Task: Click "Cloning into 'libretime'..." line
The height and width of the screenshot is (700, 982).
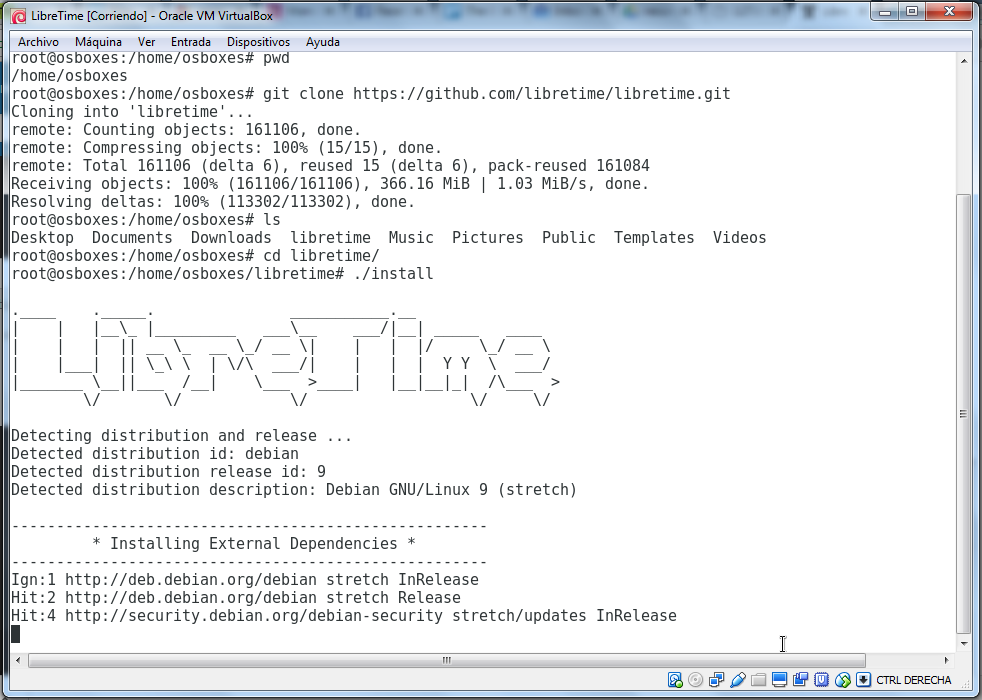Action: pos(132,111)
